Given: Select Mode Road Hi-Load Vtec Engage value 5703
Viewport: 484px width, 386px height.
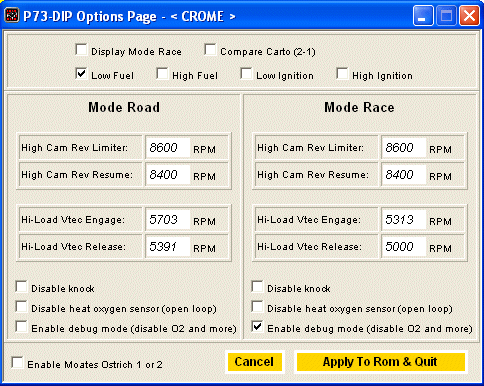Looking at the screenshot, I should (x=168, y=220).
